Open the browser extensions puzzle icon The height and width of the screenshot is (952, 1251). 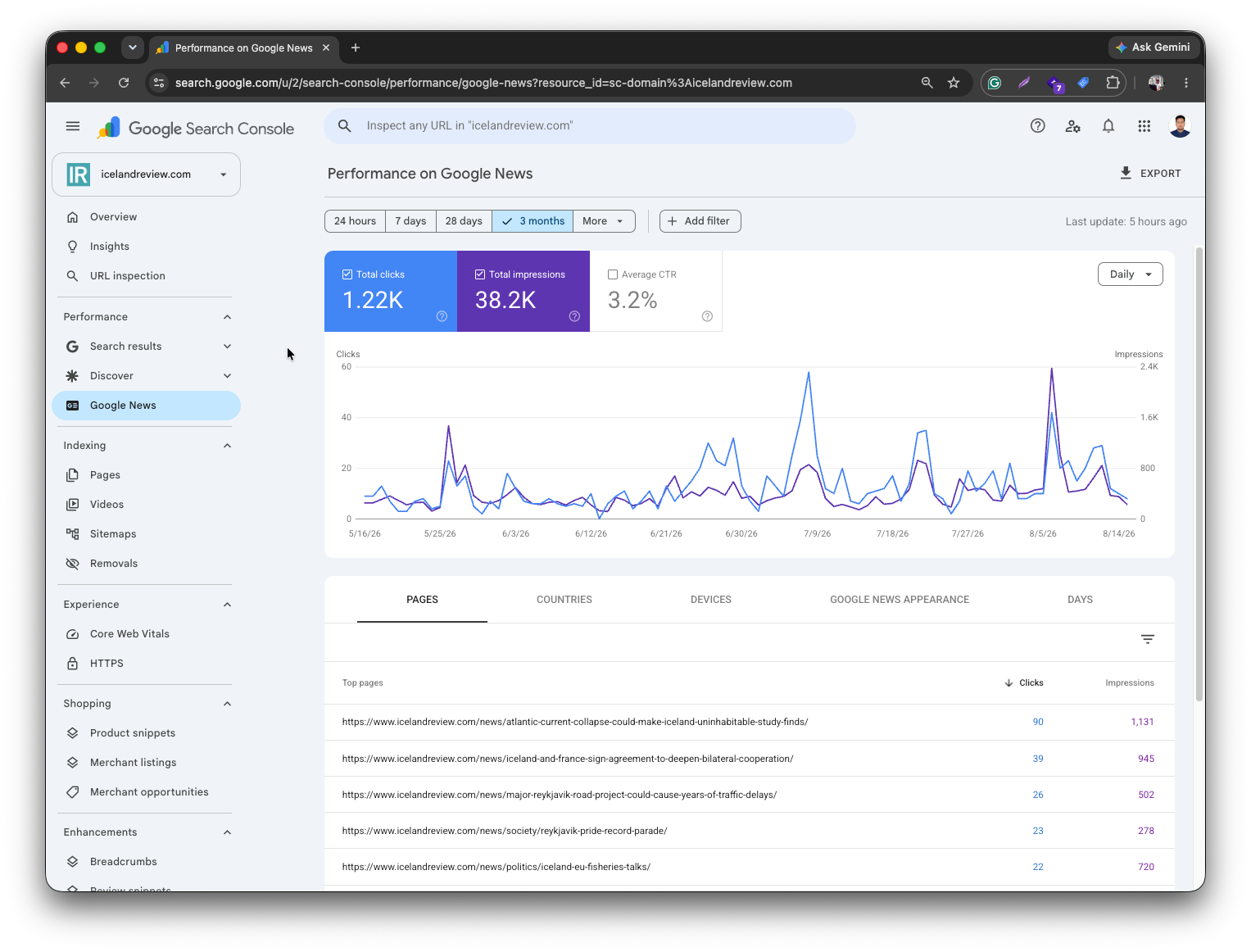[1113, 83]
